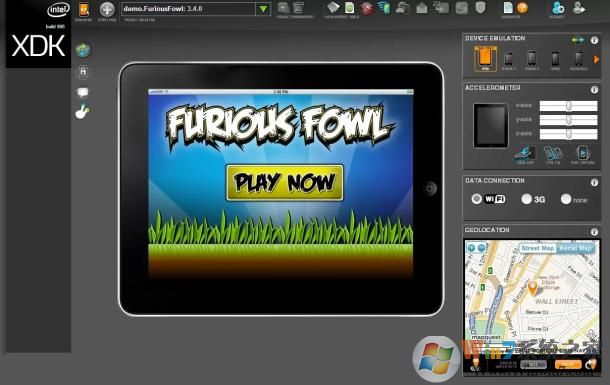Image resolution: width=610 pixels, height=385 pixels.
Task: Click the Start New project plus icon
Action: click(107, 9)
